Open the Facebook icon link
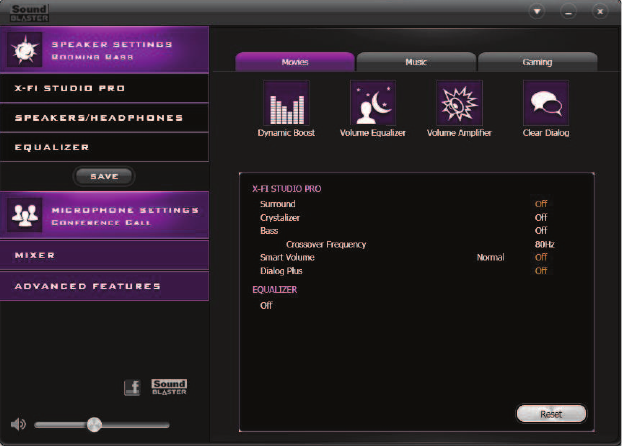Image resolution: width=622 pixels, height=446 pixels. (132, 388)
